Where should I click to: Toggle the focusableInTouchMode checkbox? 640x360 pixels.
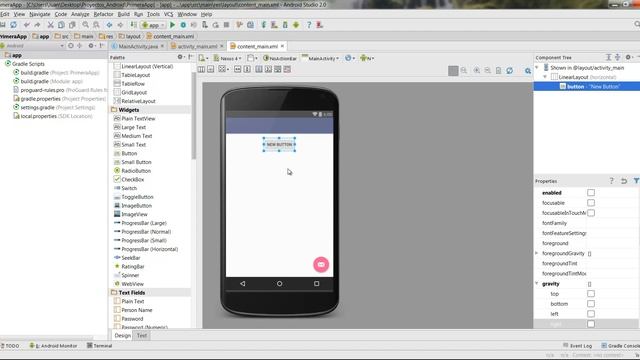point(591,213)
